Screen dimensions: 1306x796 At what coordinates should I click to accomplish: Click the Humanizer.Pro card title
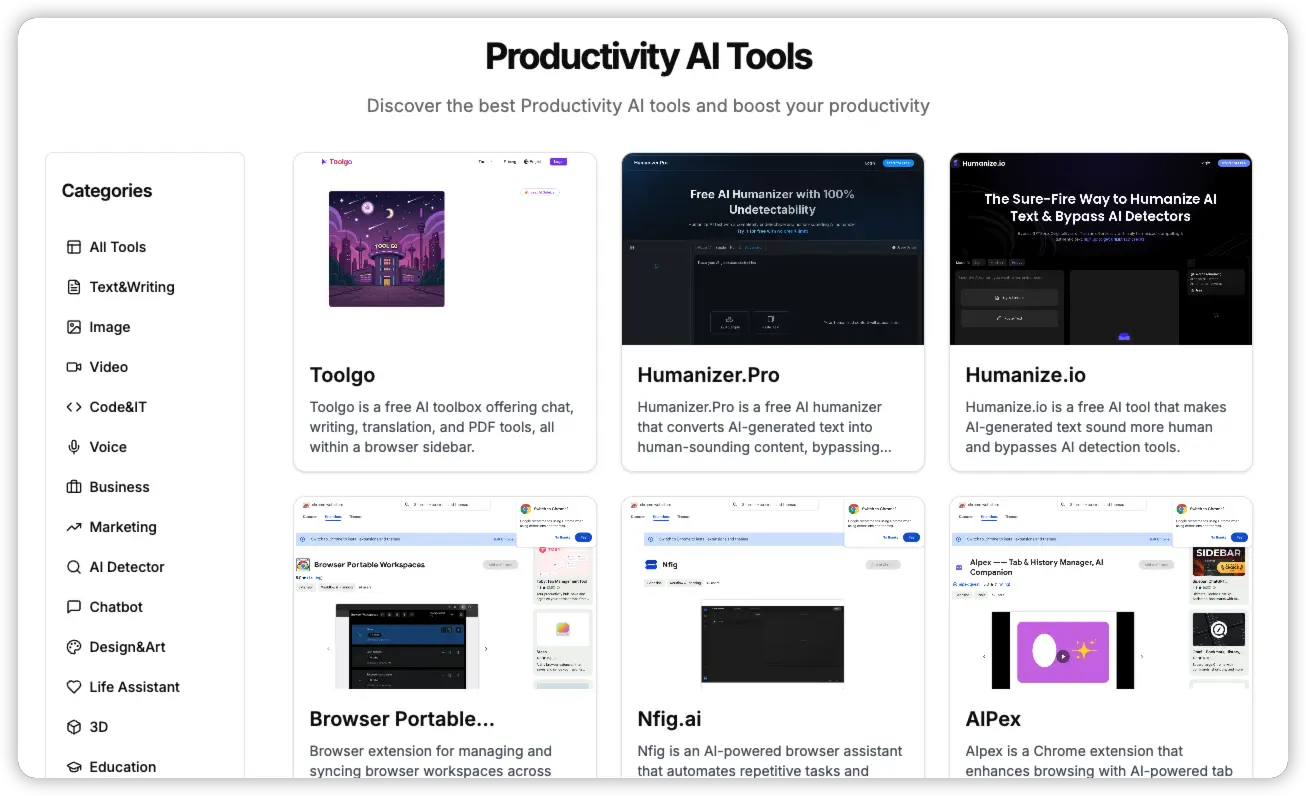(x=708, y=376)
